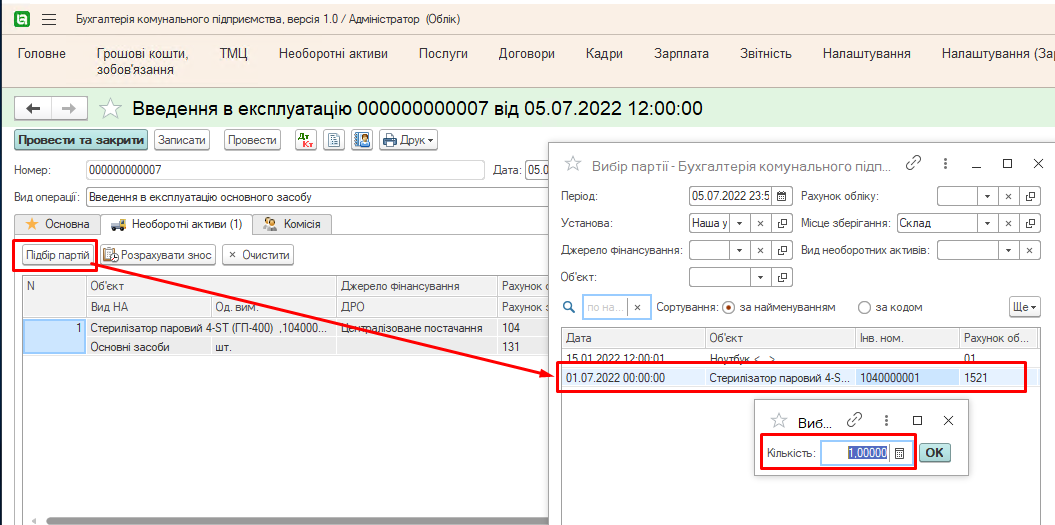Open the Джерело фінансування dropdown

[741, 250]
